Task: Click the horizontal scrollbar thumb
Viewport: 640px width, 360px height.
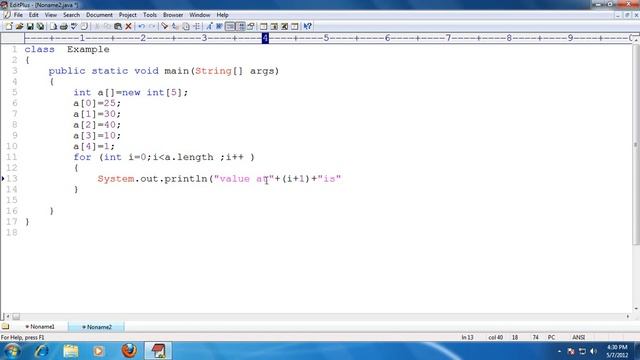Action: pos(16,316)
